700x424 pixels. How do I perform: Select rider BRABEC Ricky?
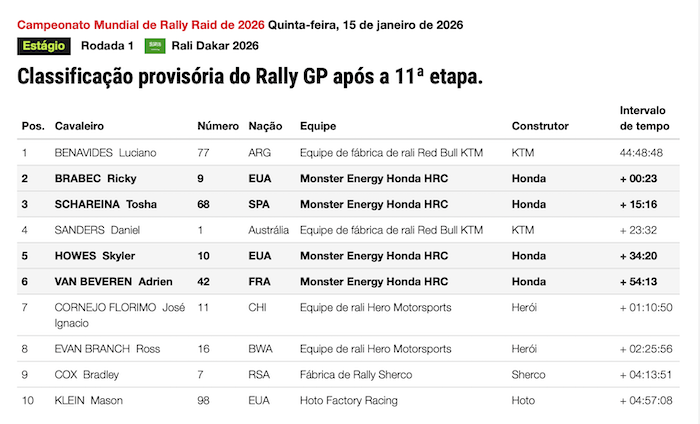(x=96, y=179)
